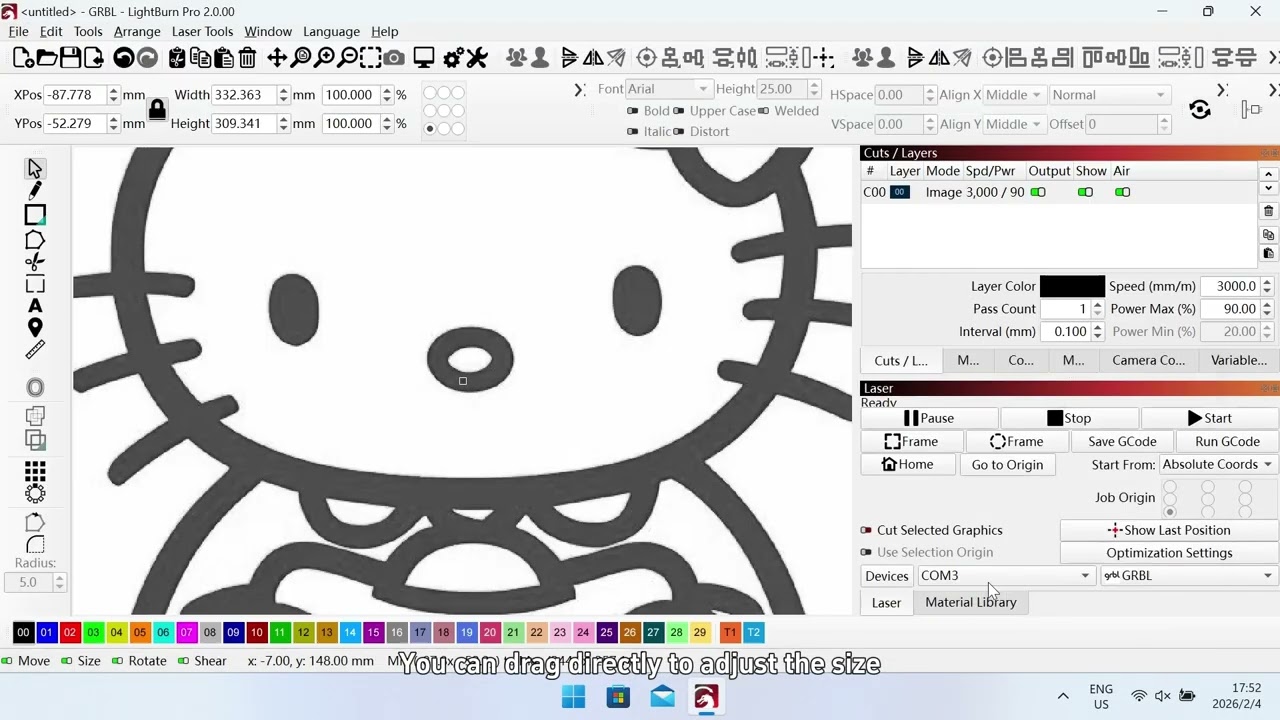Viewport: 1280px width, 720px height.
Task: Toggle Output switch for layer C00
Action: click(x=1038, y=192)
